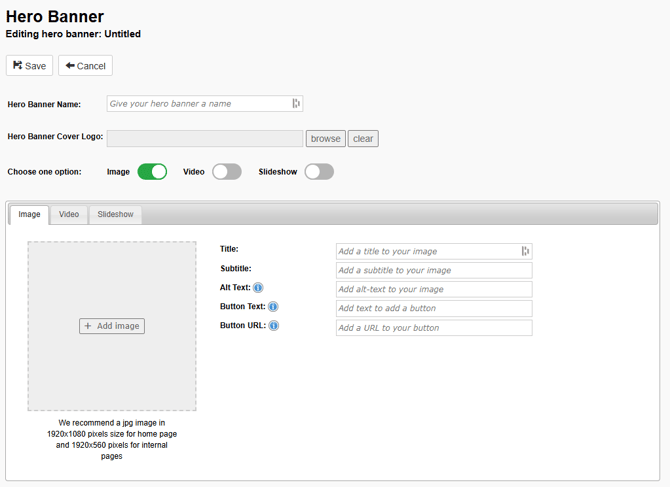
Task: Switch to the Video tab
Action: tap(69, 215)
